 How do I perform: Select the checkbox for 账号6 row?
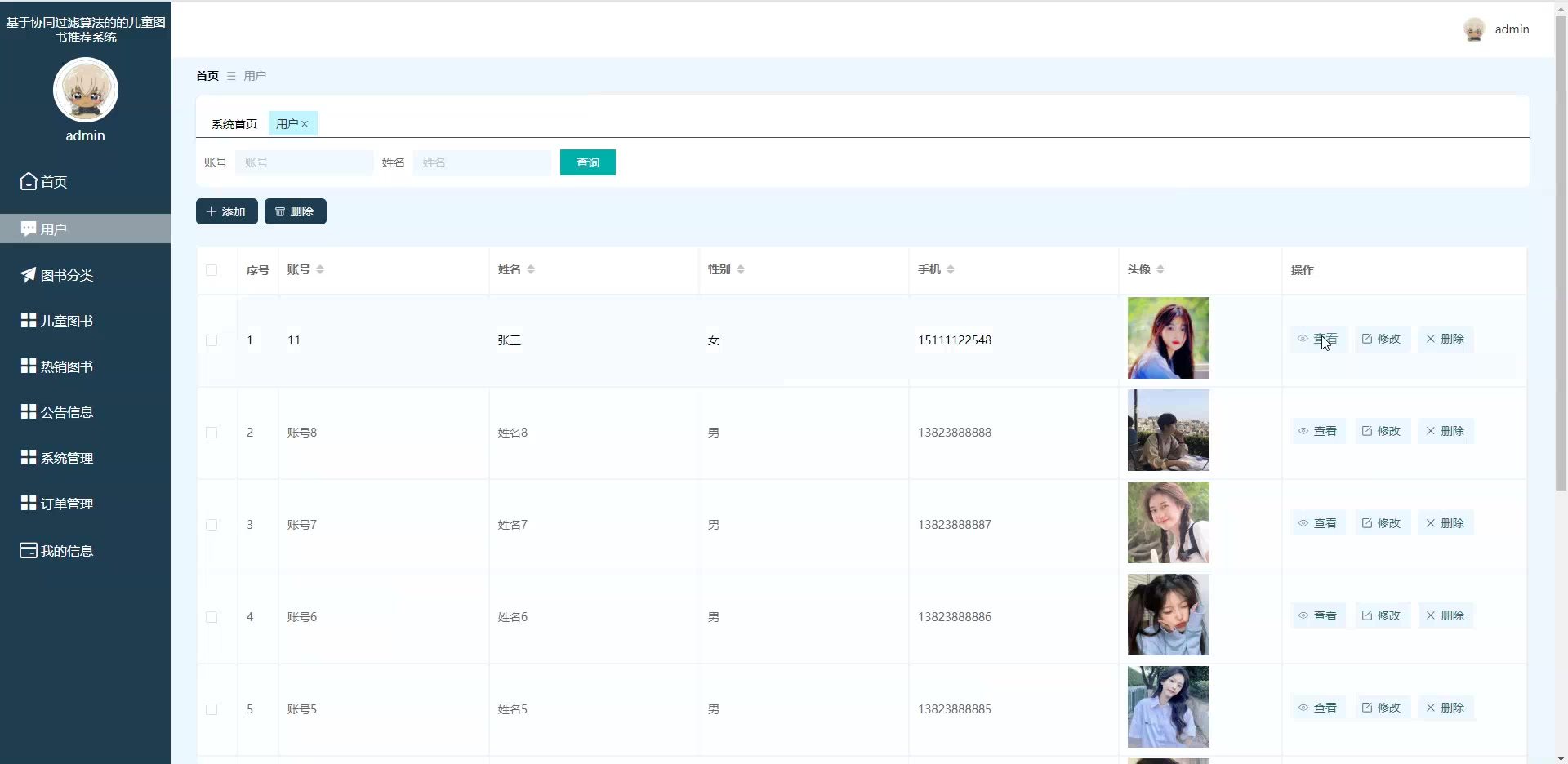coord(212,617)
